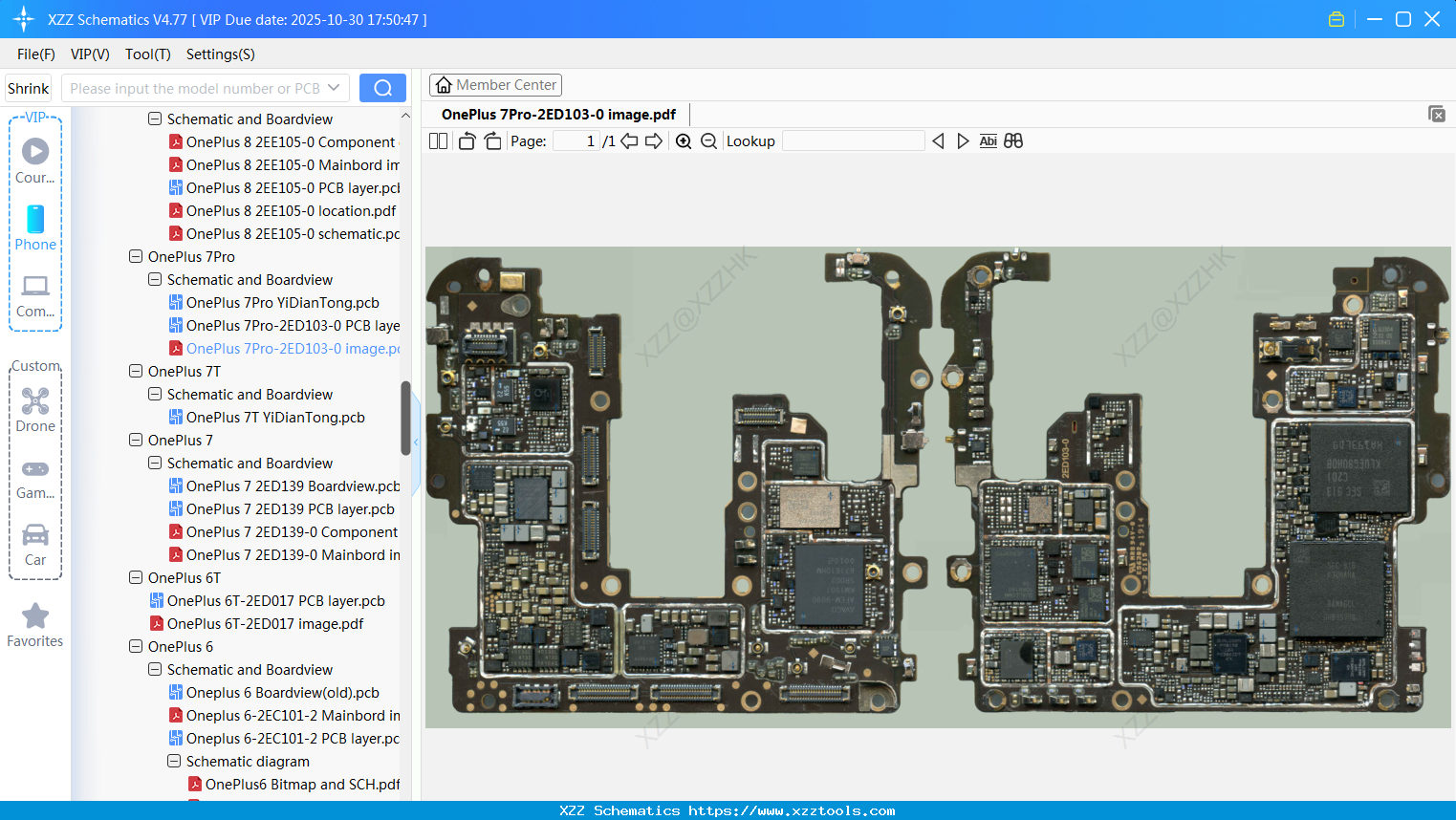Collapse the OnePlus 6T tree node
The width and height of the screenshot is (1456, 820).
click(136, 578)
